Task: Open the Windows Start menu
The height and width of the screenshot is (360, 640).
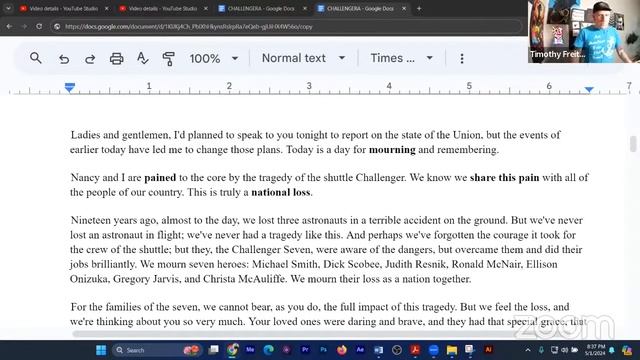Action: click(x=101, y=350)
